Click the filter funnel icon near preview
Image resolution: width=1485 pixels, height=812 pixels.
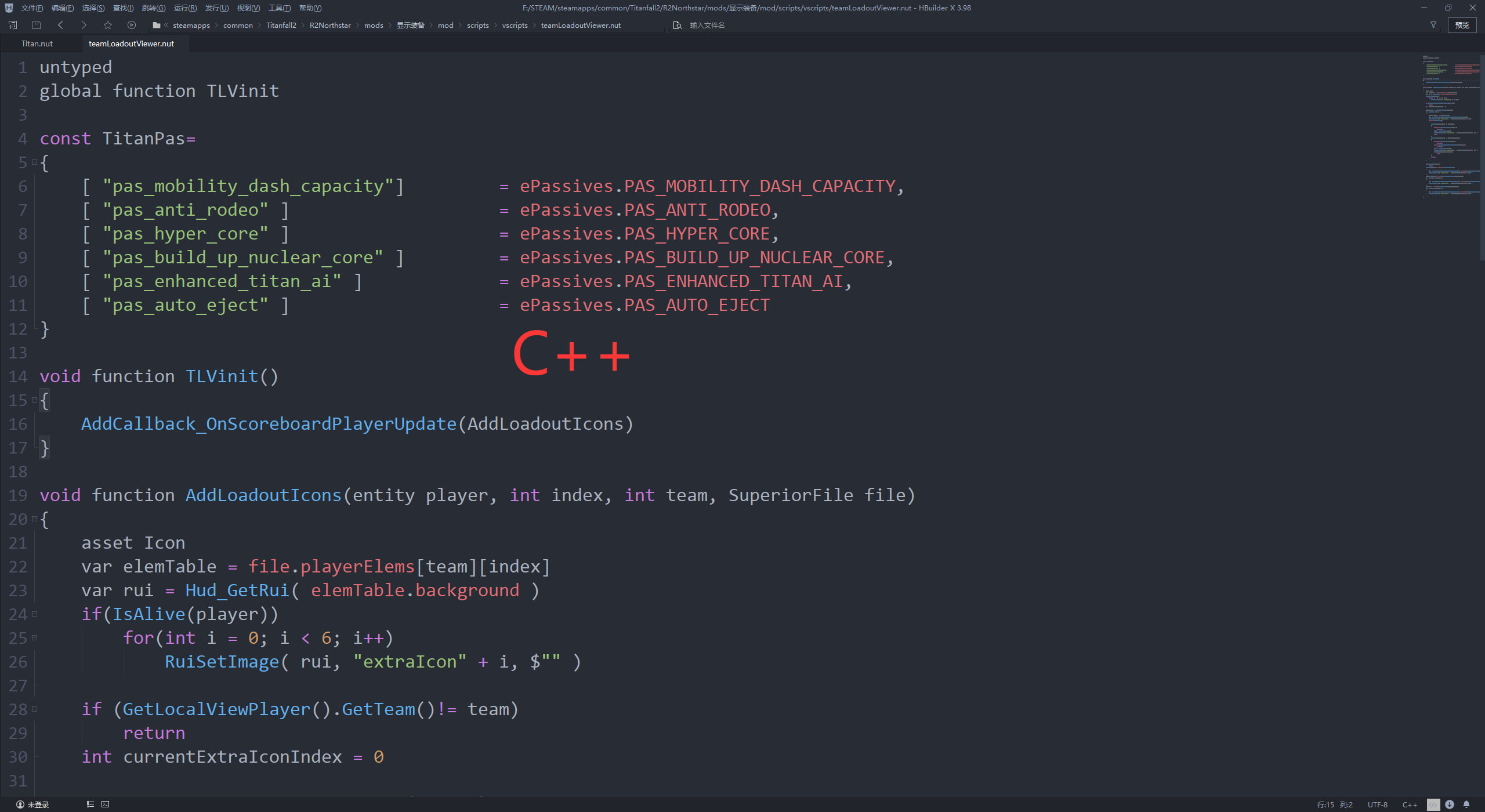tap(1433, 25)
